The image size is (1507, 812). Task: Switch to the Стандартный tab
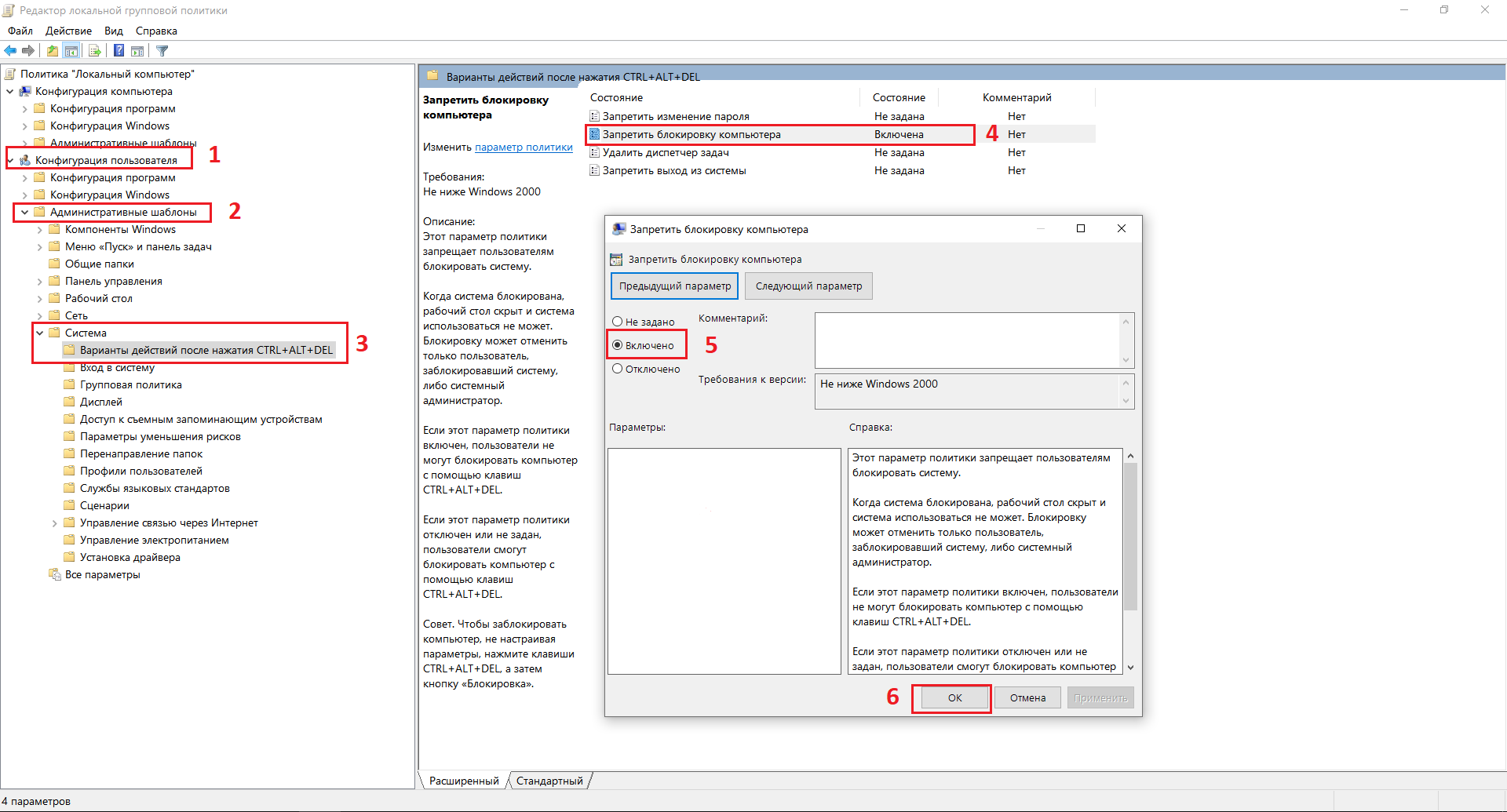(549, 781)
